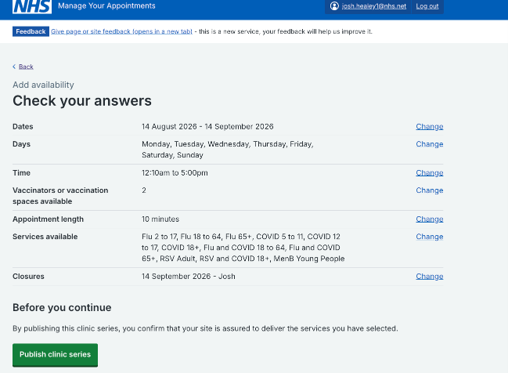Screen dimensions: 508x373
Task: Open Manage Your Appointments home link
Action: pyautogui.click(x=107, y=6)
